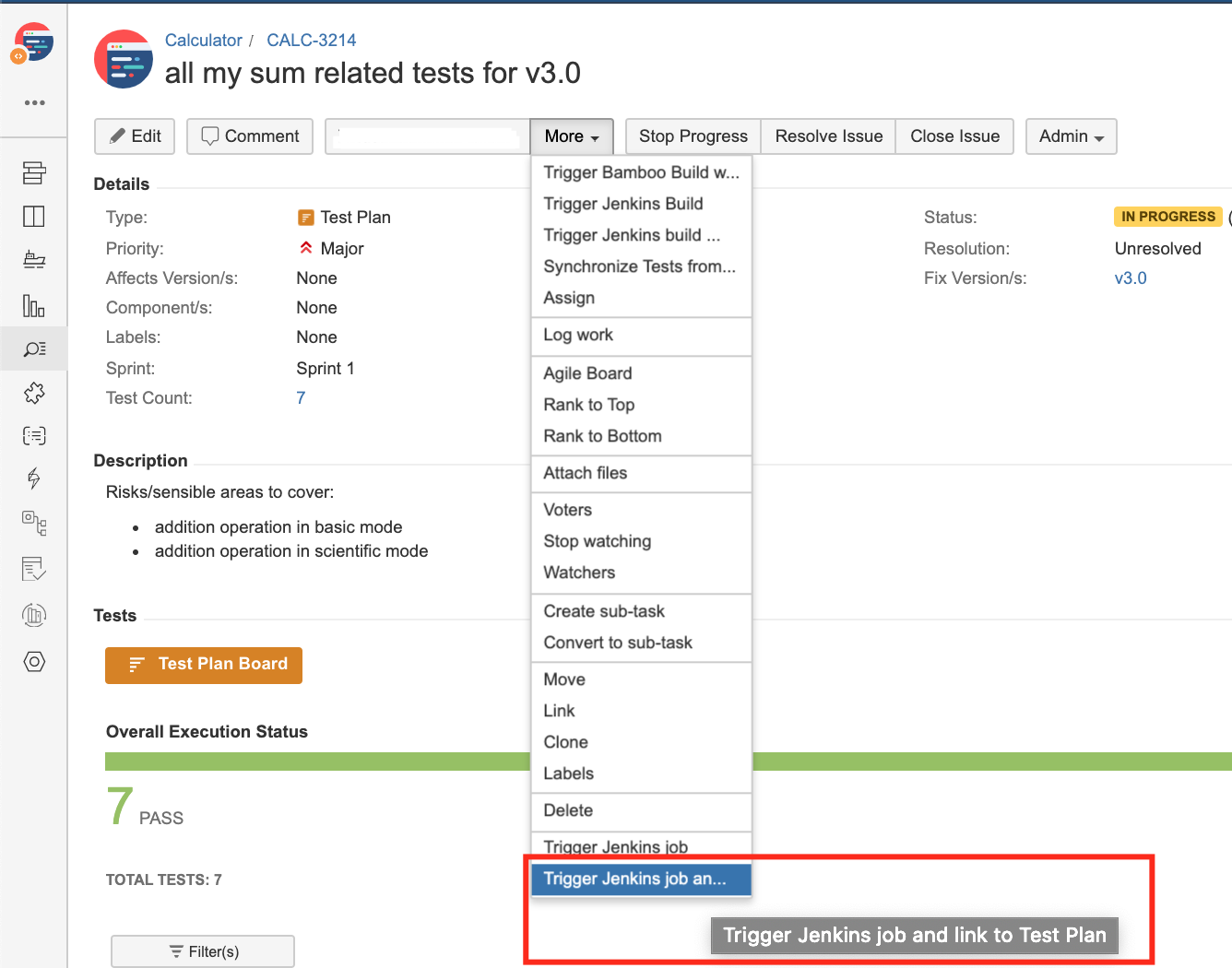Open Reports bar chart sidebar icon
The height and width of the screenshot is (968, 1232).
coord(34,305)
